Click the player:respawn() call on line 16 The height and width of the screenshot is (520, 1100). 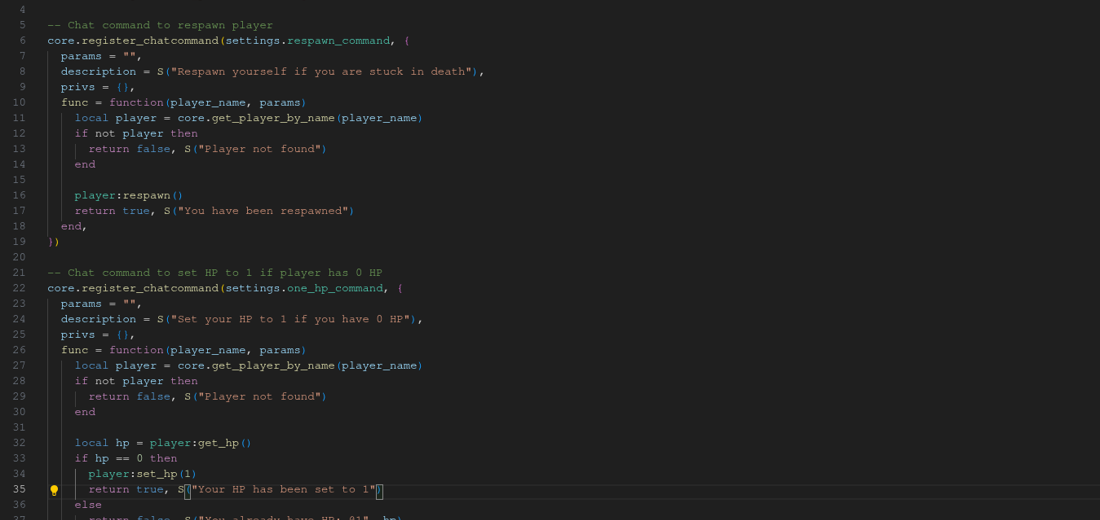(x=128, y=196)
